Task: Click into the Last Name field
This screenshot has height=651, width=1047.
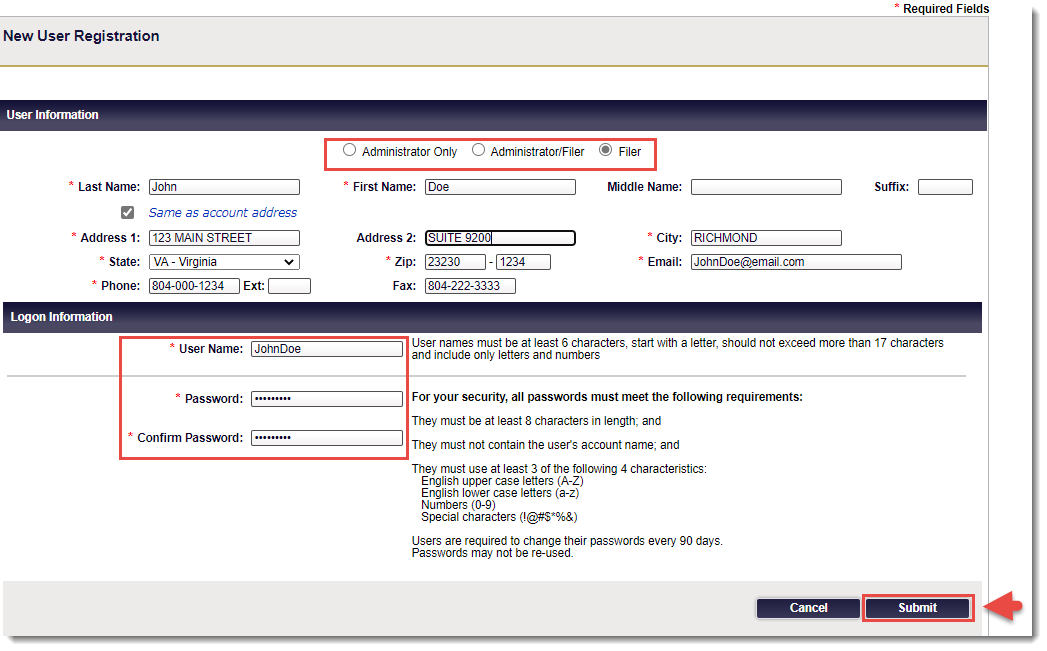Action: 223,187
